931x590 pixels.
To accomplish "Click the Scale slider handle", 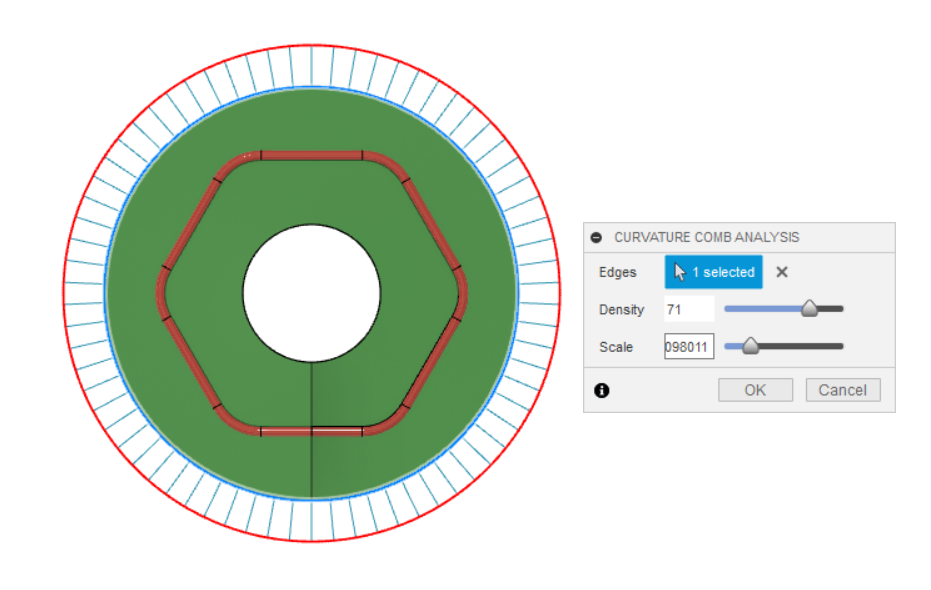I will [x=750, y=346].
